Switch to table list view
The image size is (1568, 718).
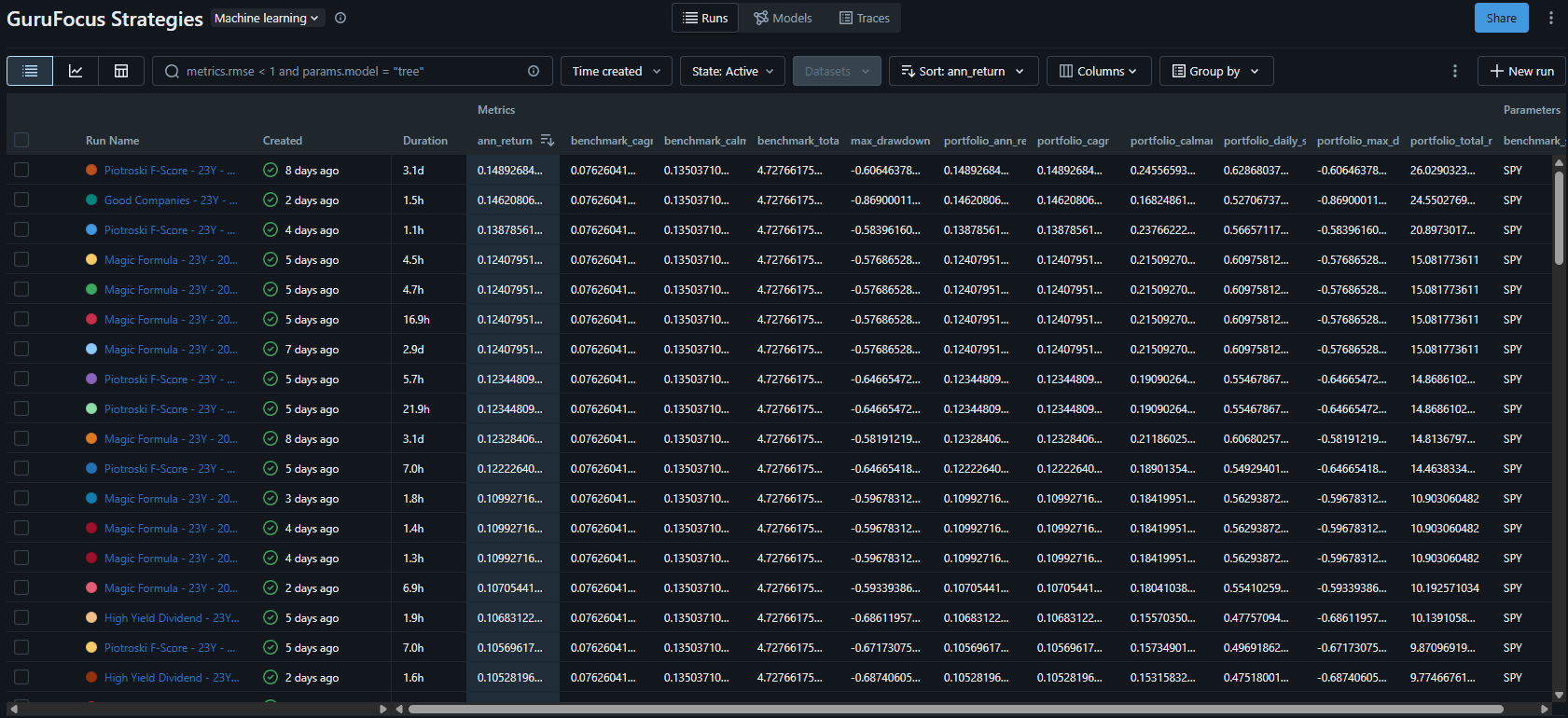tap(30, 71)
